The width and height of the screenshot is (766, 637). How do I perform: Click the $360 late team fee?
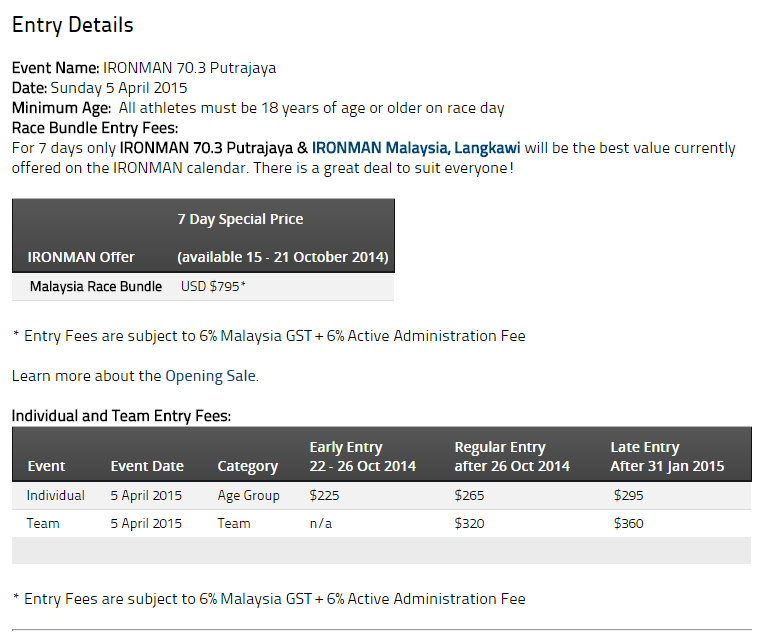coord(629,524)
